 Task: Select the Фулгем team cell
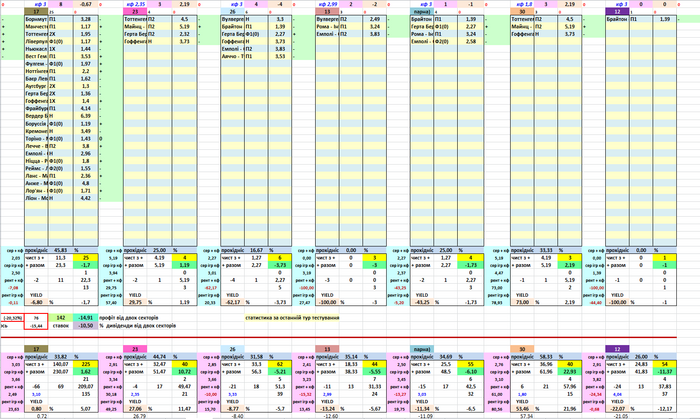point(36,64)
